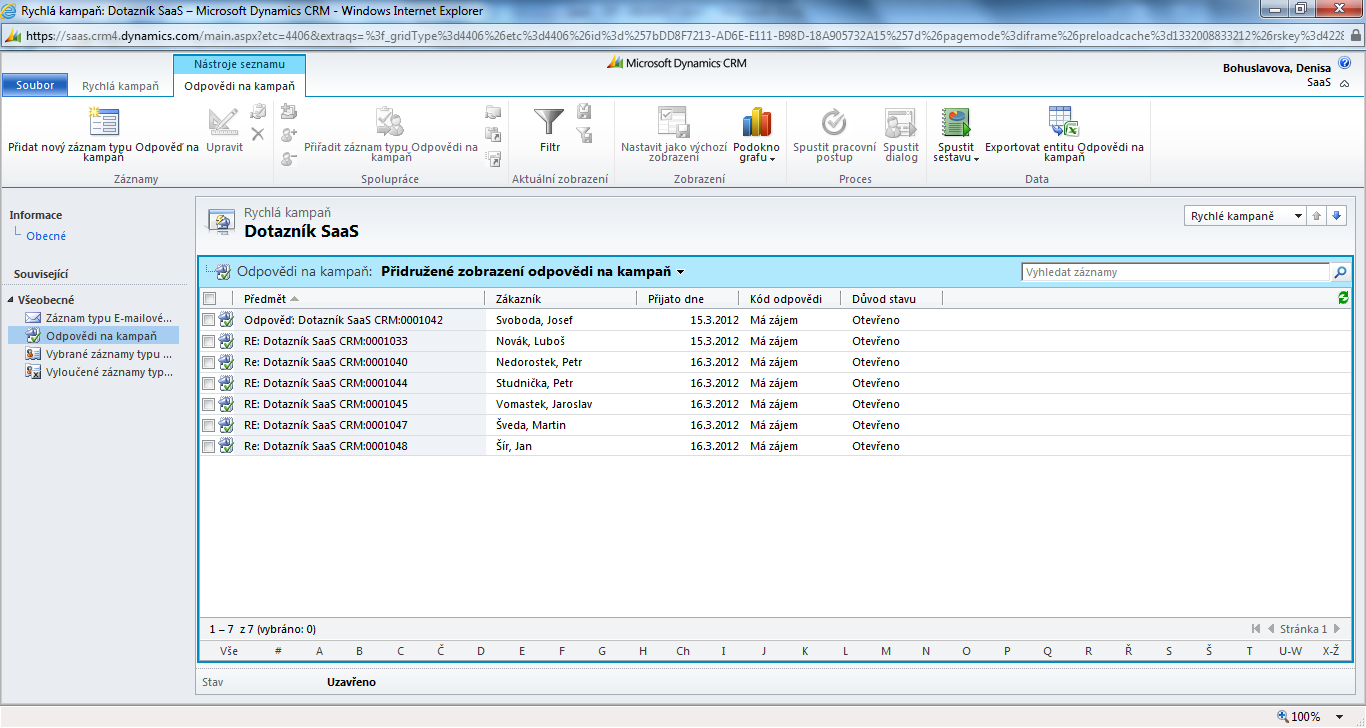Click Spustit pracovní postup icon
This screenshot has height=728, width=1366.
pos(834,122)
